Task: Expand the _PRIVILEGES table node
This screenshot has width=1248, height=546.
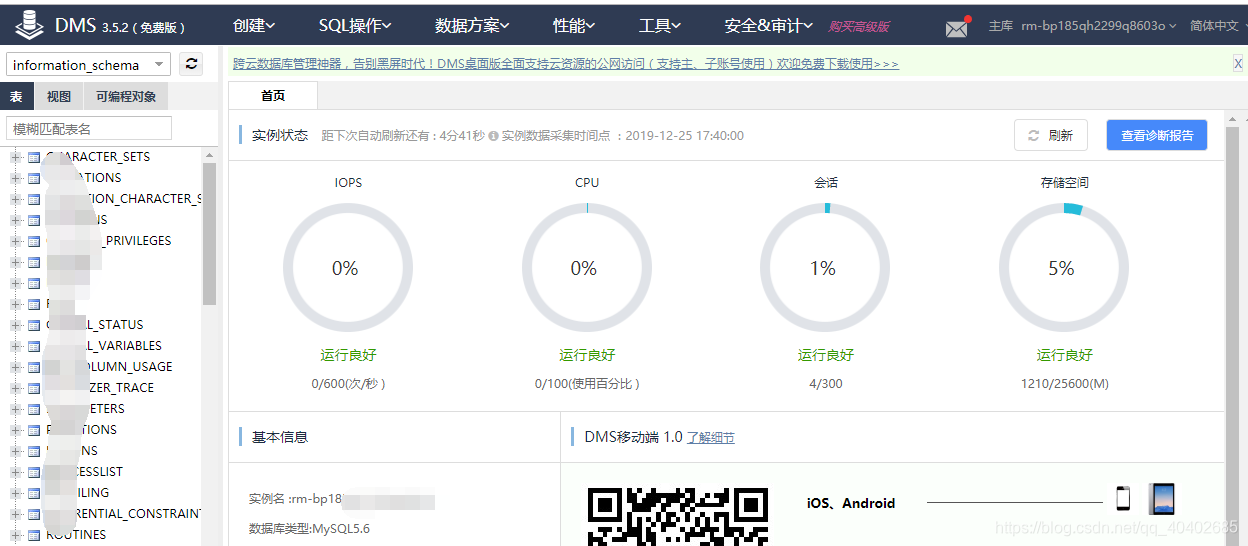Action: pos(15,241)
